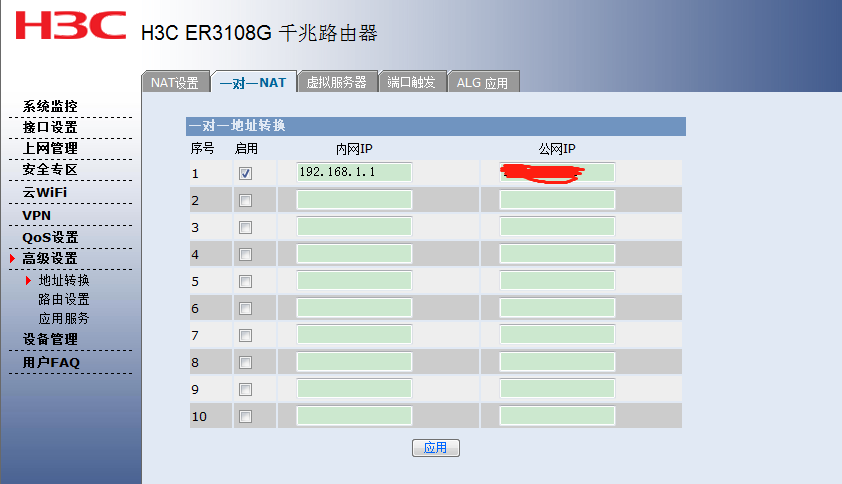
Task: Open 接口设置 in the sidebar
Action: (50, 127)
